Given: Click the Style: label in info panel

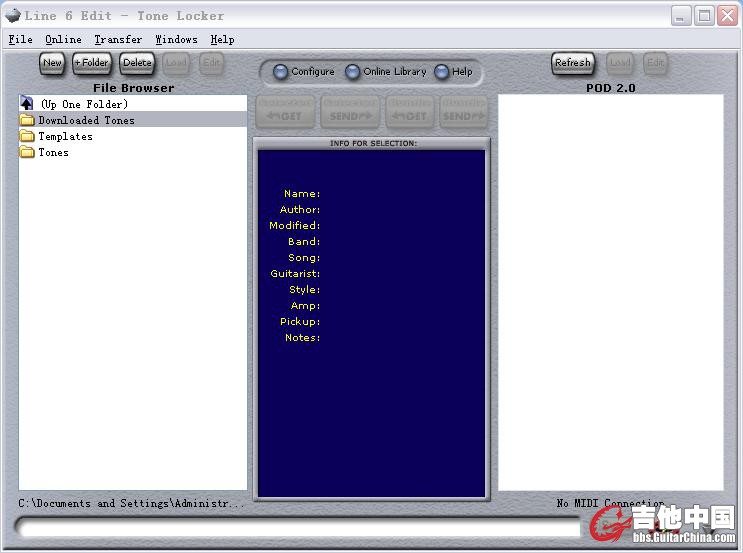Looking at the screenshot, I should [304, 290].
